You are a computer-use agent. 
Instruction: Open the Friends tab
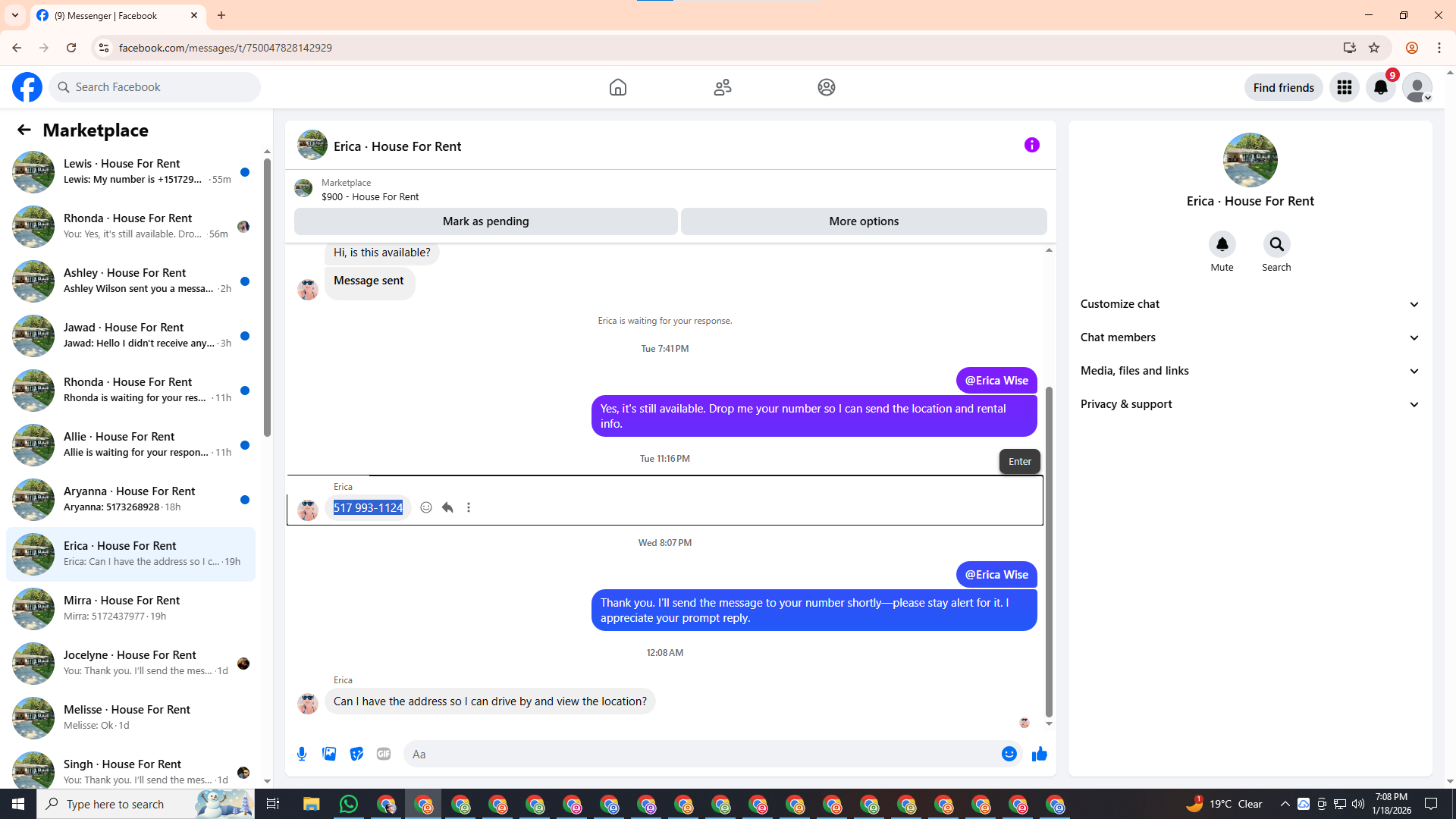[722, 87]
